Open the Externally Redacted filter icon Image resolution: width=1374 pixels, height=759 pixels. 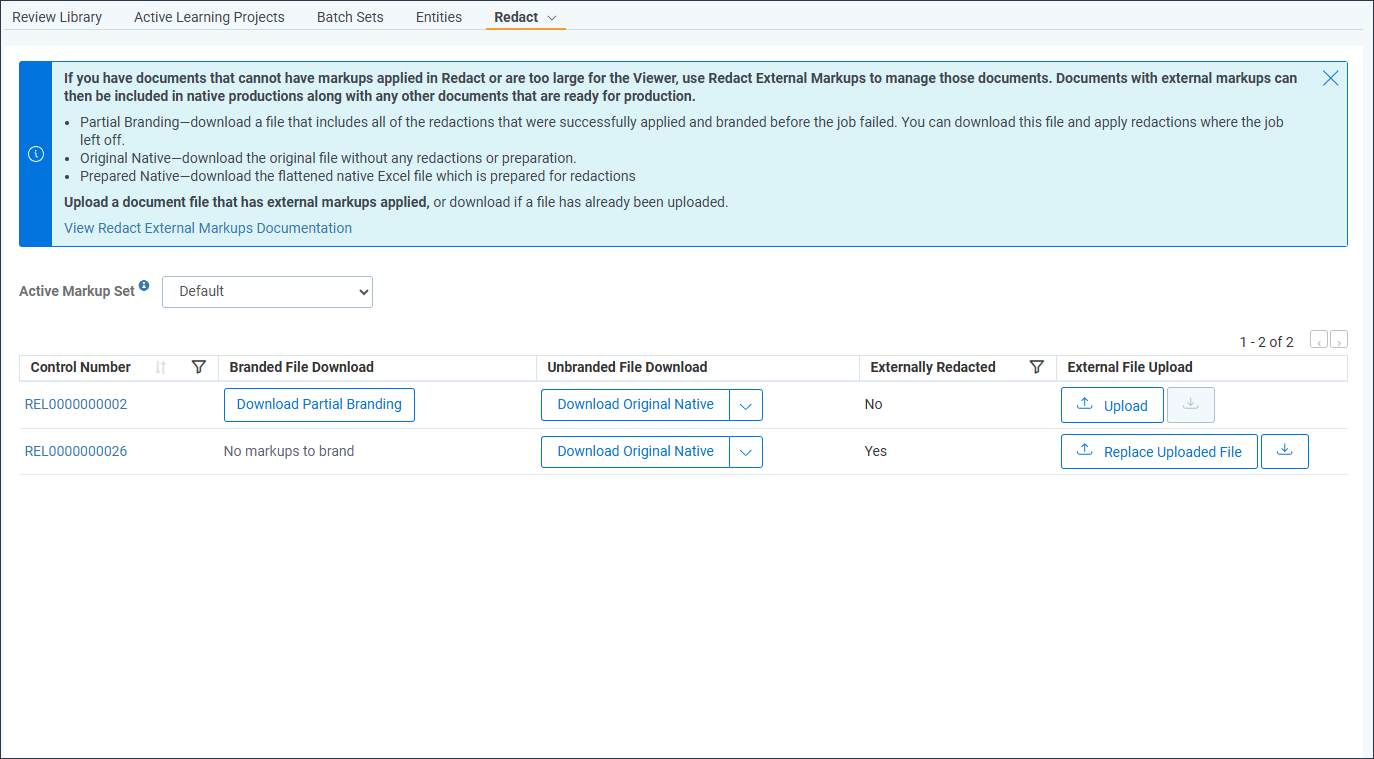(x=1037, y=367)
